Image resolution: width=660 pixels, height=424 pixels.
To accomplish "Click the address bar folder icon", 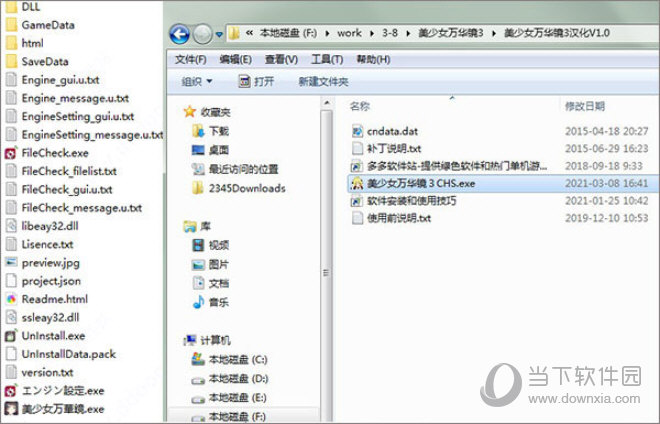I will 234,33.
